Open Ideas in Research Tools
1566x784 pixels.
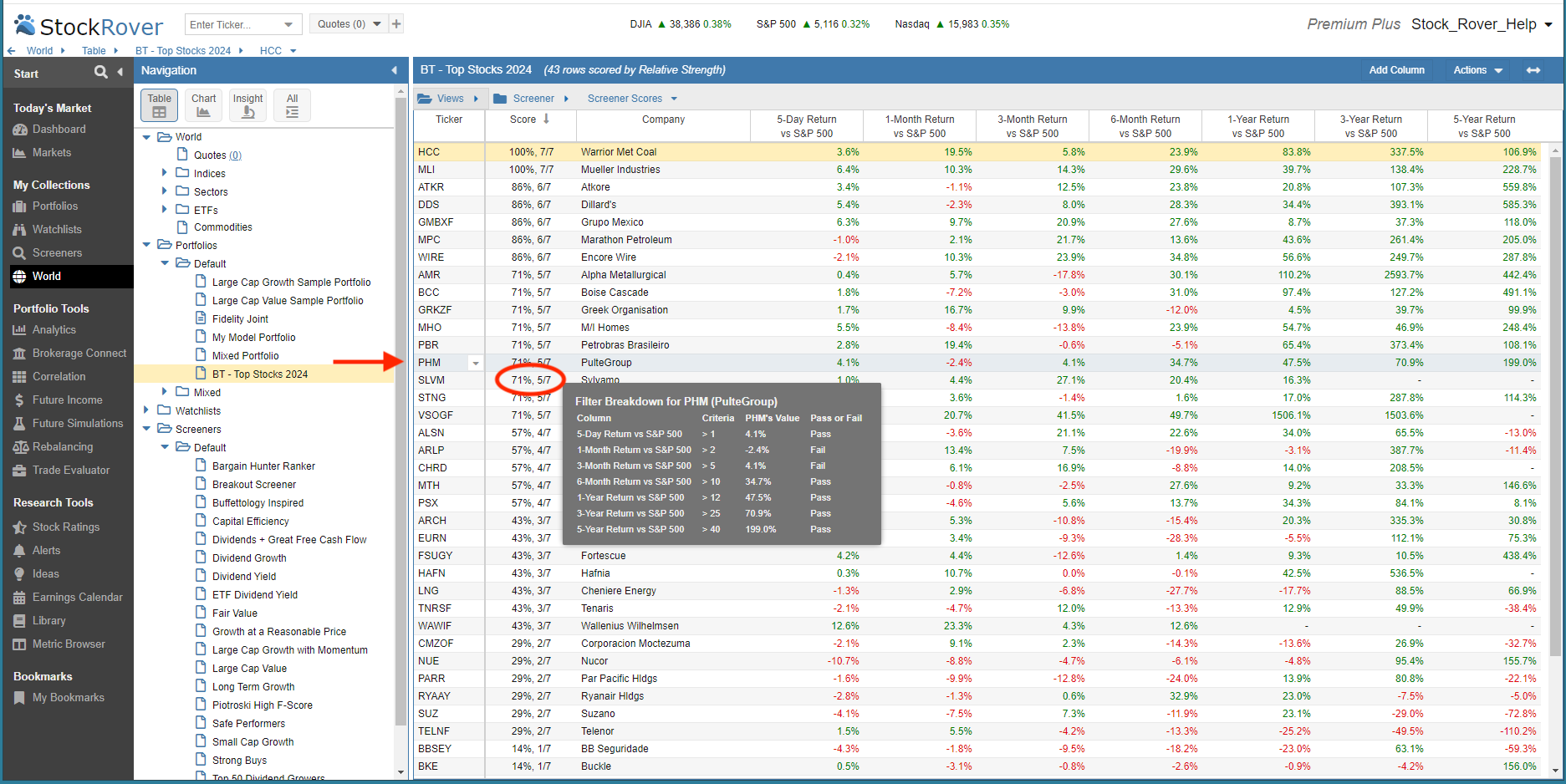pyautogui.click(x=45, y=574)
